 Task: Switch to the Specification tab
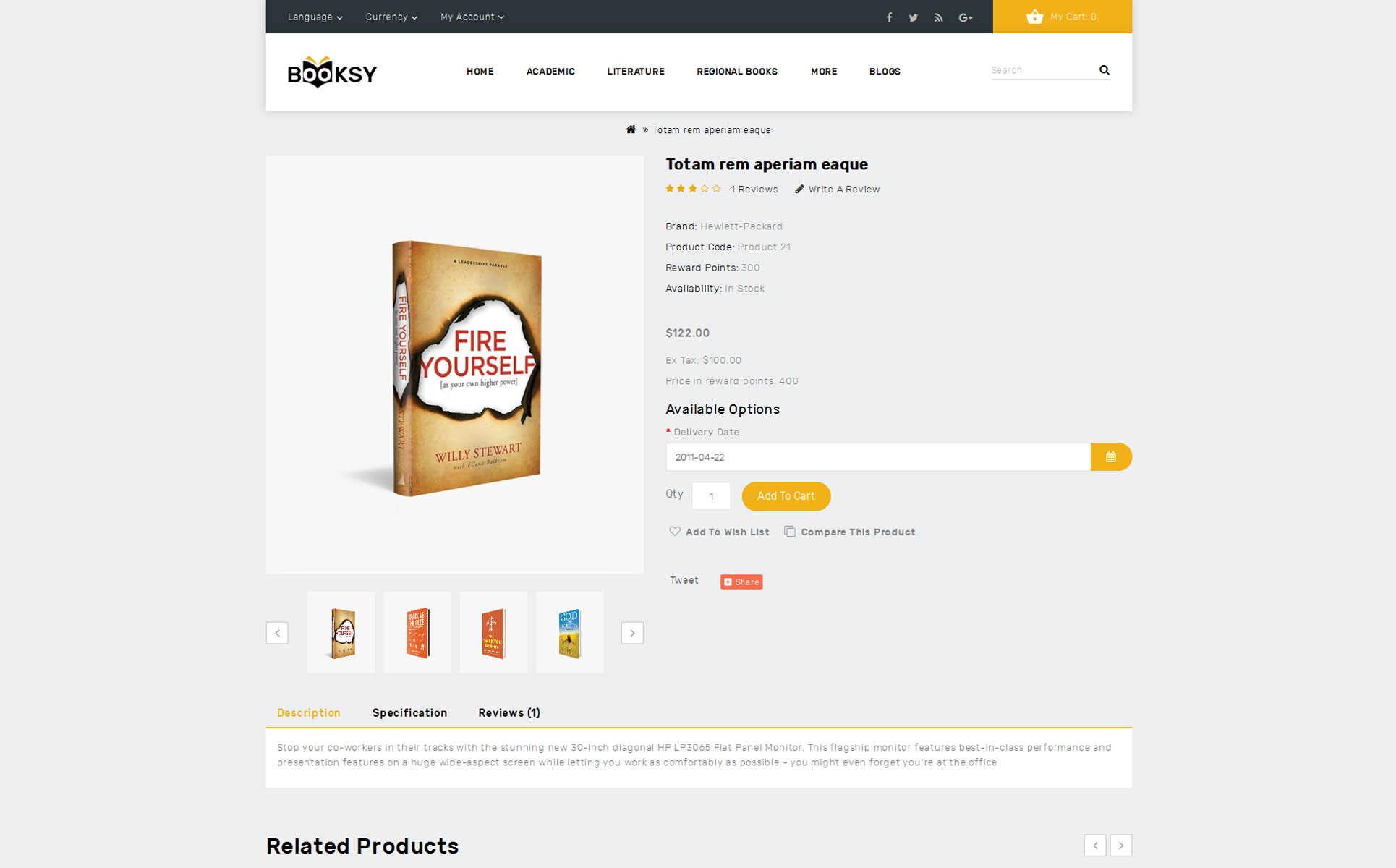(409, 712)
